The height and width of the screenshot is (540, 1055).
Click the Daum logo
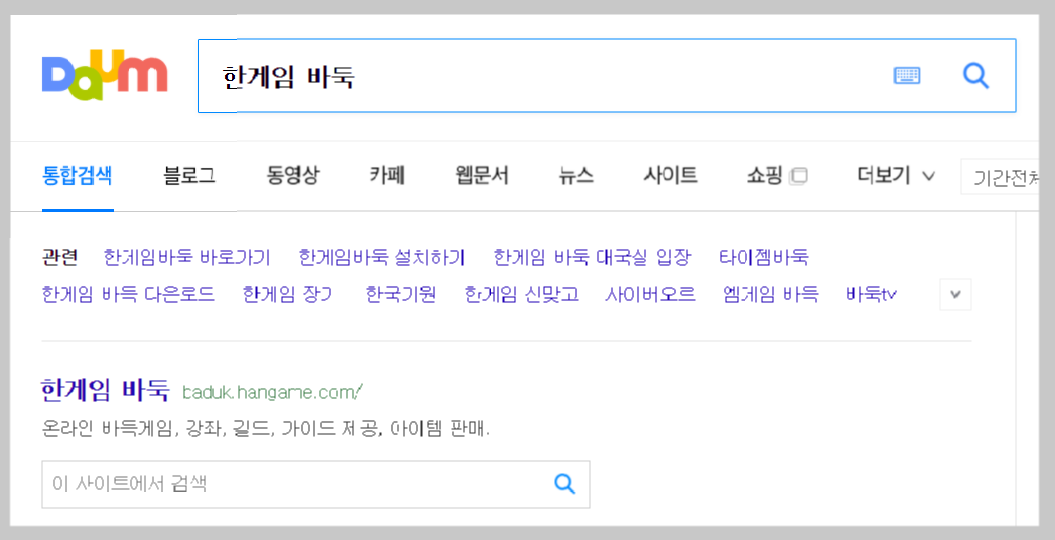pos(104,75)
